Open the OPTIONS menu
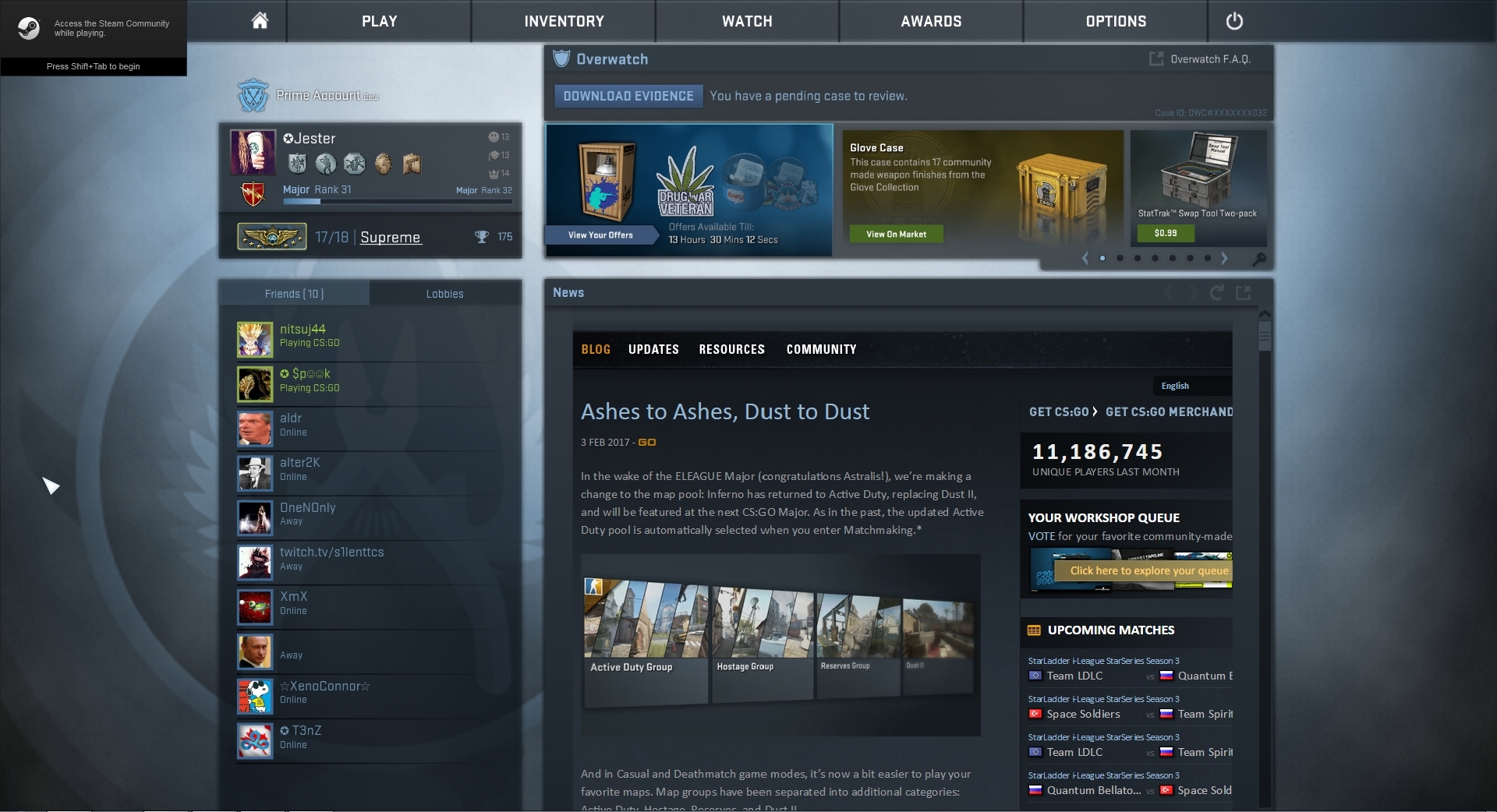 (1116, 21)
